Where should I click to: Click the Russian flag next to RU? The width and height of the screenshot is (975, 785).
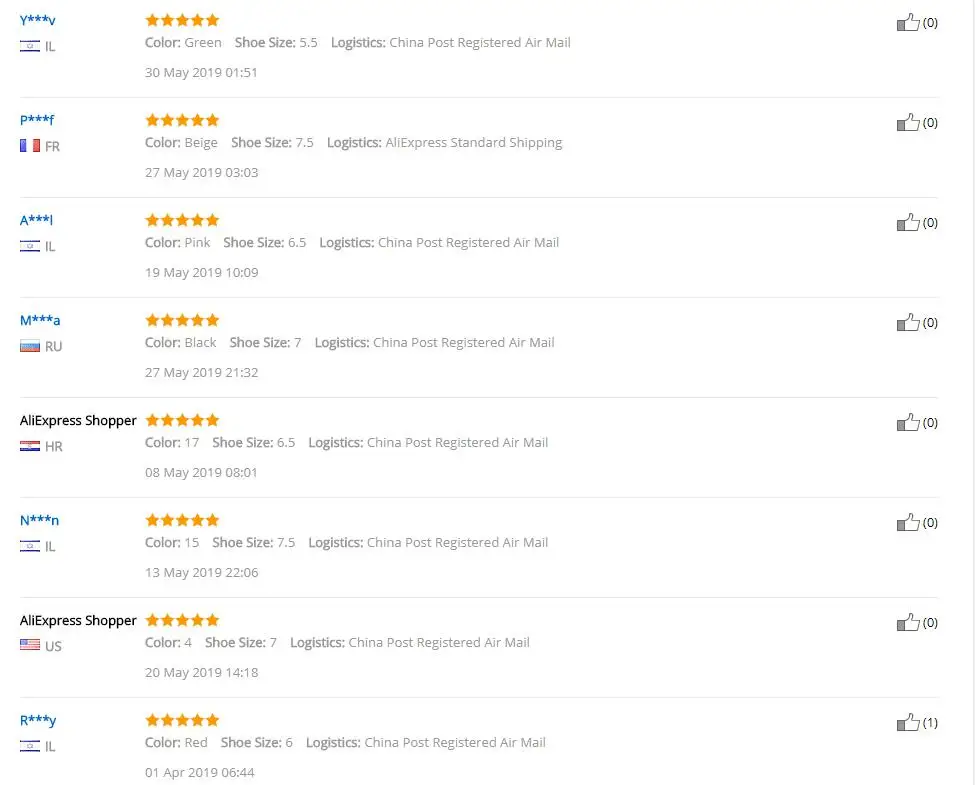pyautogui.click(x=30, y=346)
